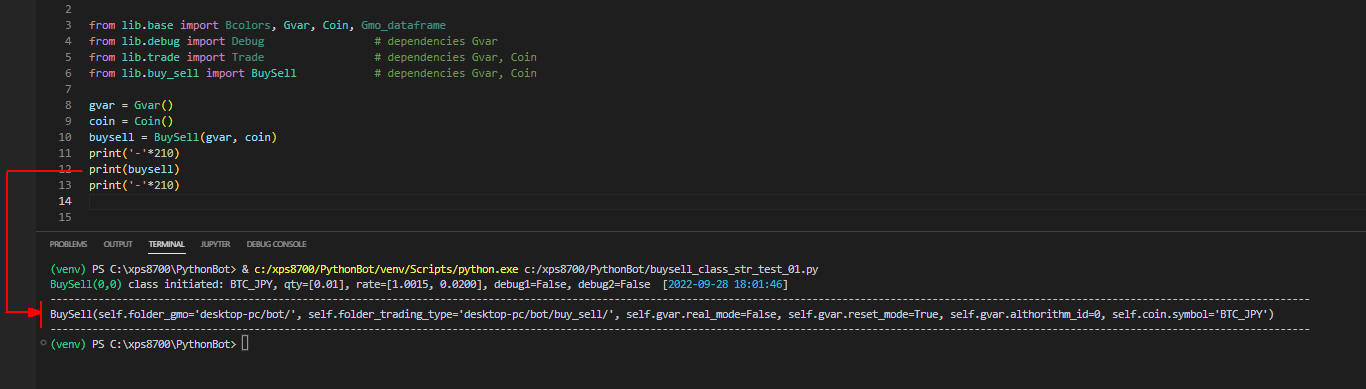Click the print(buysell) statement
The width and height of the screenshot is (1366, 389).
point(134,169)
